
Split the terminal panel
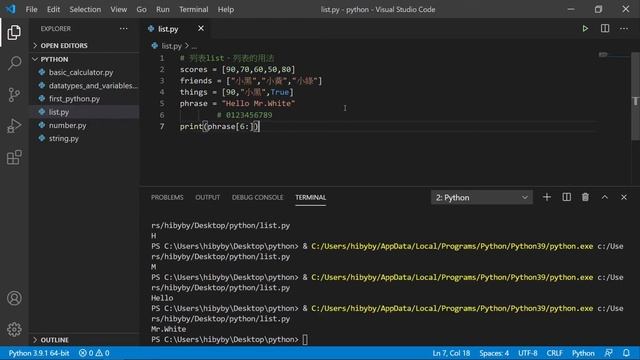click(x=567, y=197)
